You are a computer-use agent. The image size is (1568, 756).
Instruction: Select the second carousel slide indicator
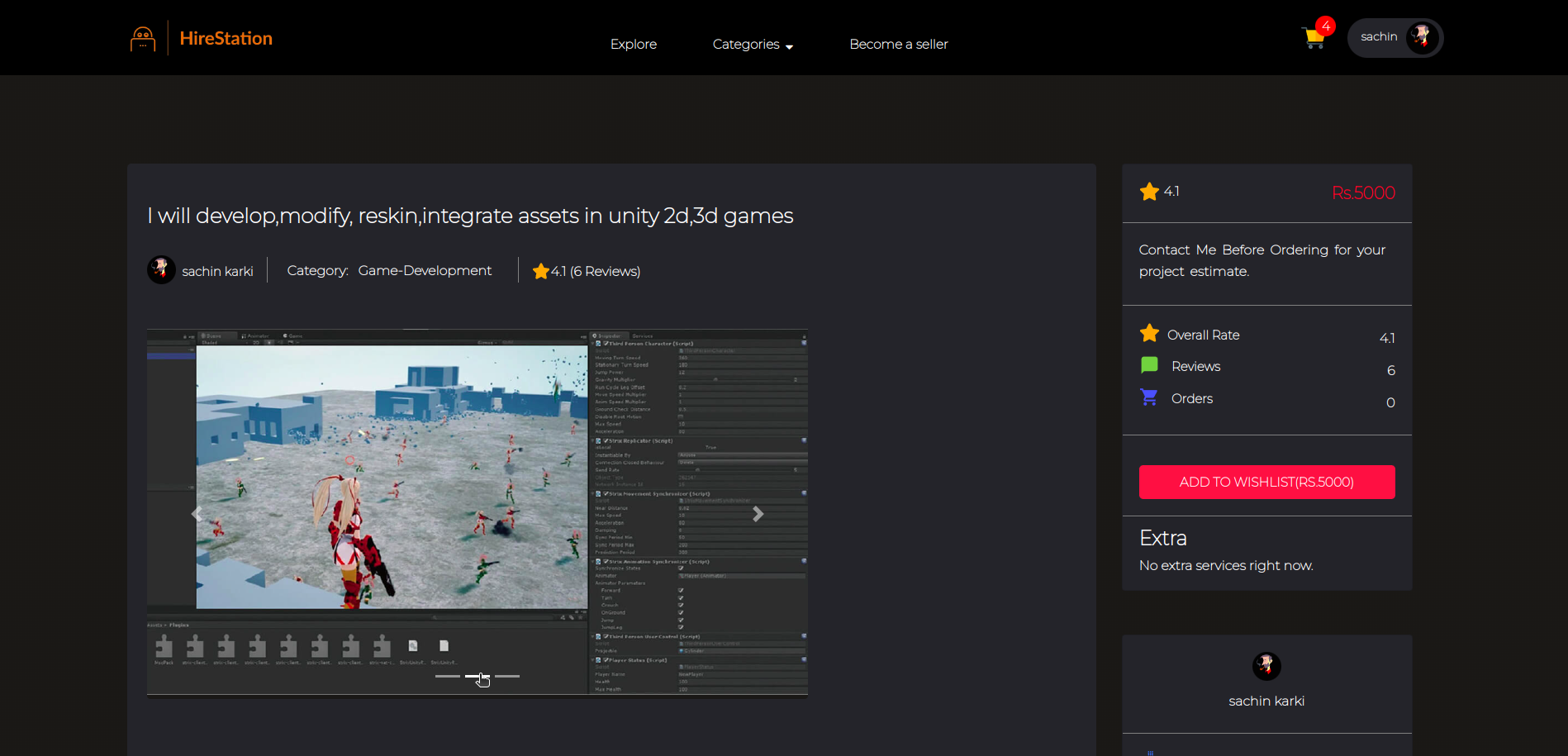(478, 676)
